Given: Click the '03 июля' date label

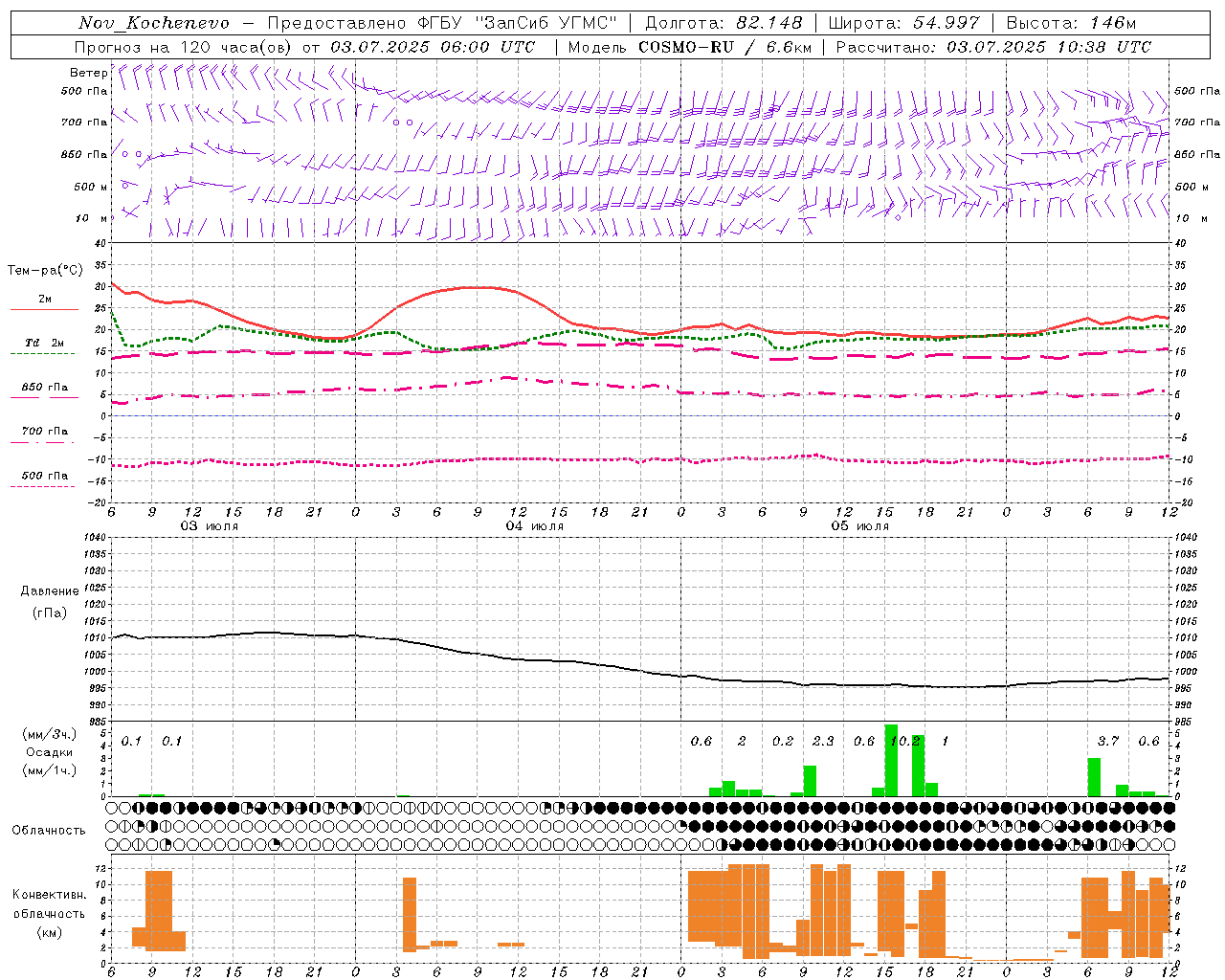Looking at the screenshot, I should pyautogui.click(x=211, y=526).
